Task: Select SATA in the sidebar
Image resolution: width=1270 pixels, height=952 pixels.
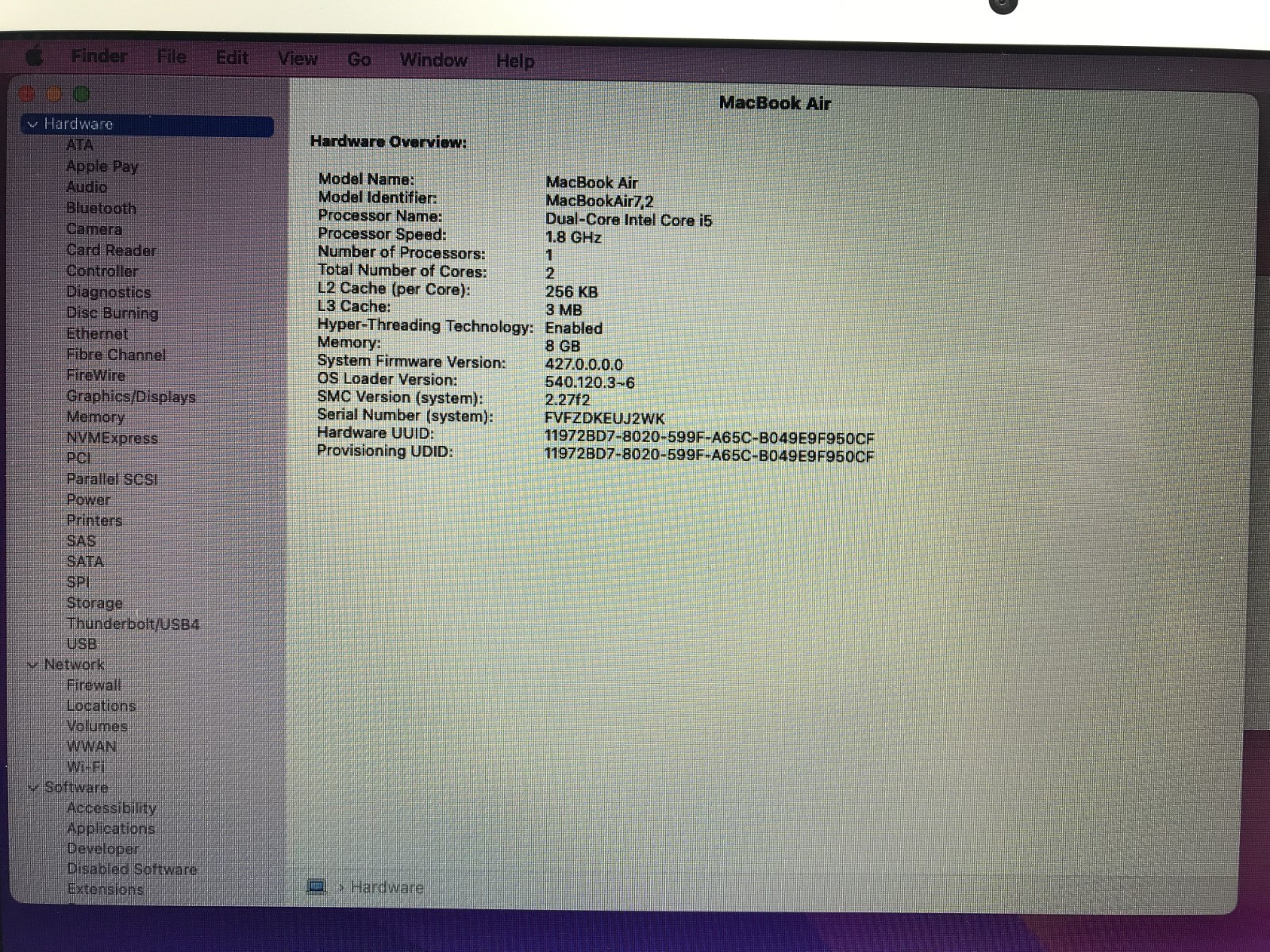Action: (x=85, y=562)
